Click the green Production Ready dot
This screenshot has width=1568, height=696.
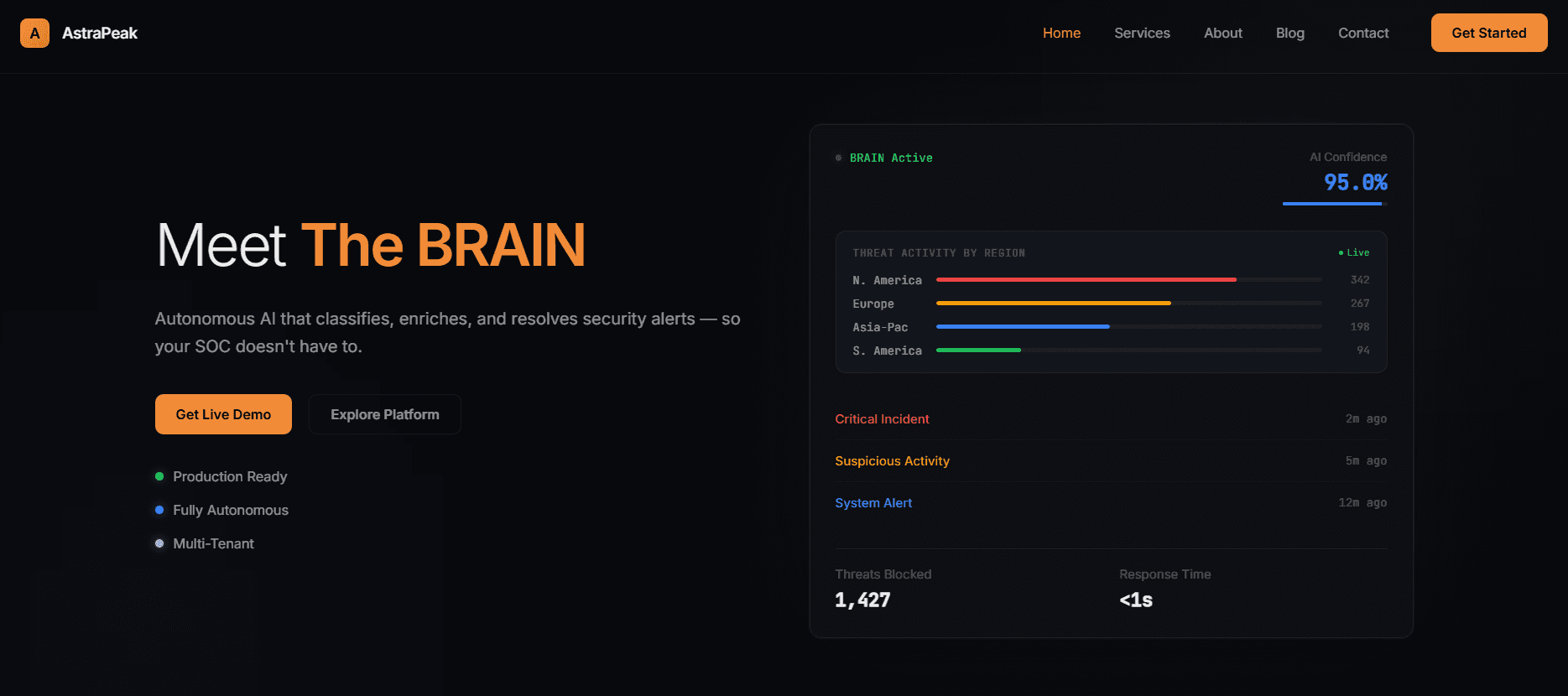159,476
